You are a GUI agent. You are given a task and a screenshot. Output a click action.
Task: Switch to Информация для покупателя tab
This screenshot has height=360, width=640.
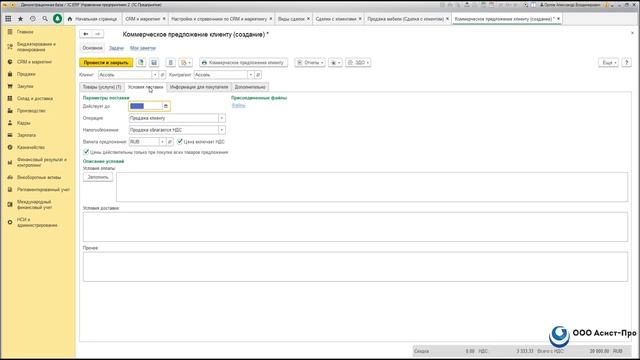(x=199, y=87)
